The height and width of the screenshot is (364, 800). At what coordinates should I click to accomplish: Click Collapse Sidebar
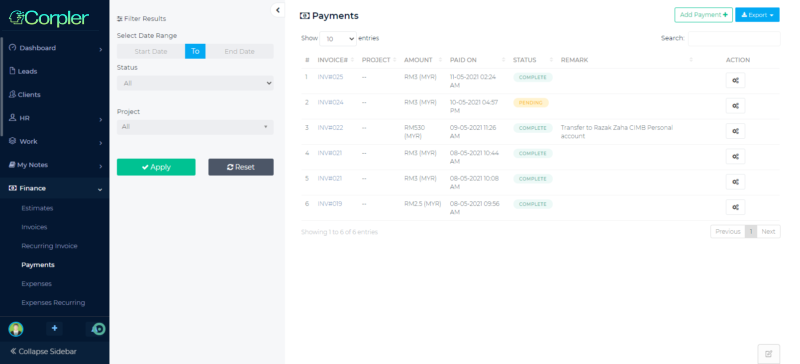[43, 351]
